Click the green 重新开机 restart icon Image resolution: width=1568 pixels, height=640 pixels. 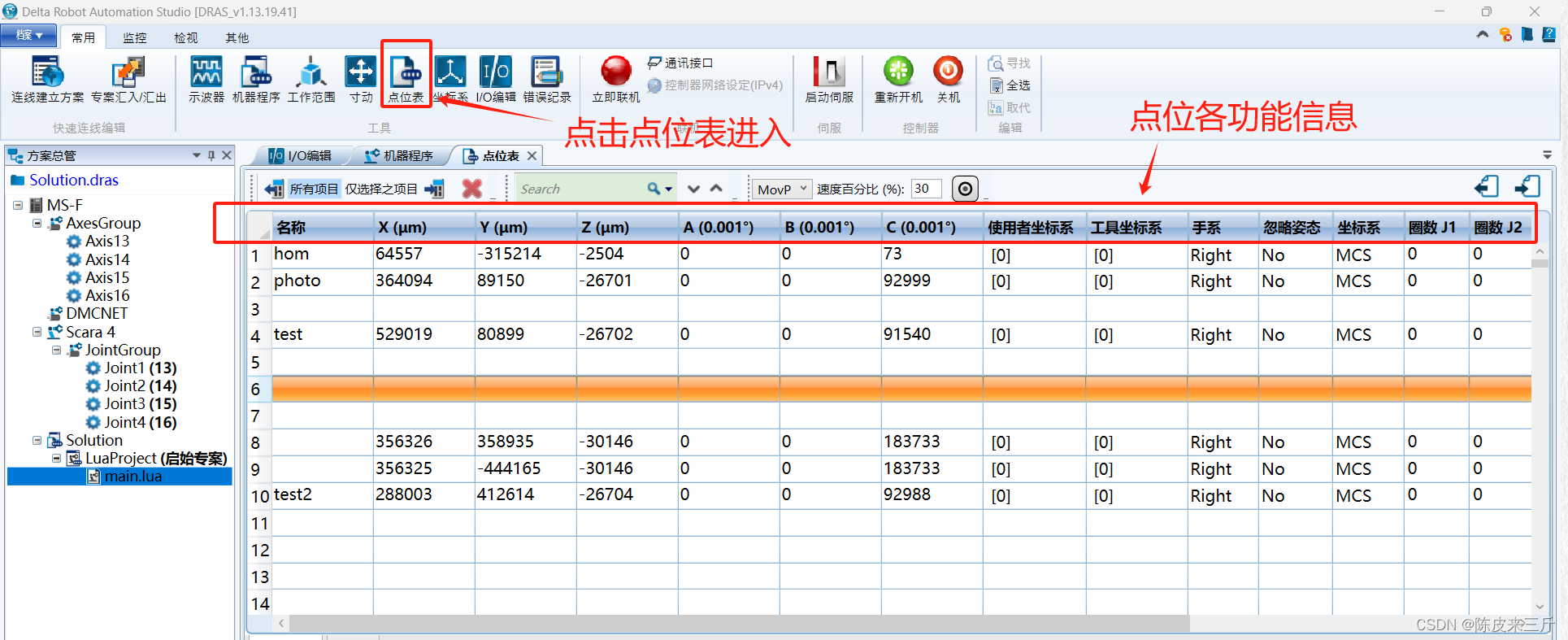pos(898,80)
